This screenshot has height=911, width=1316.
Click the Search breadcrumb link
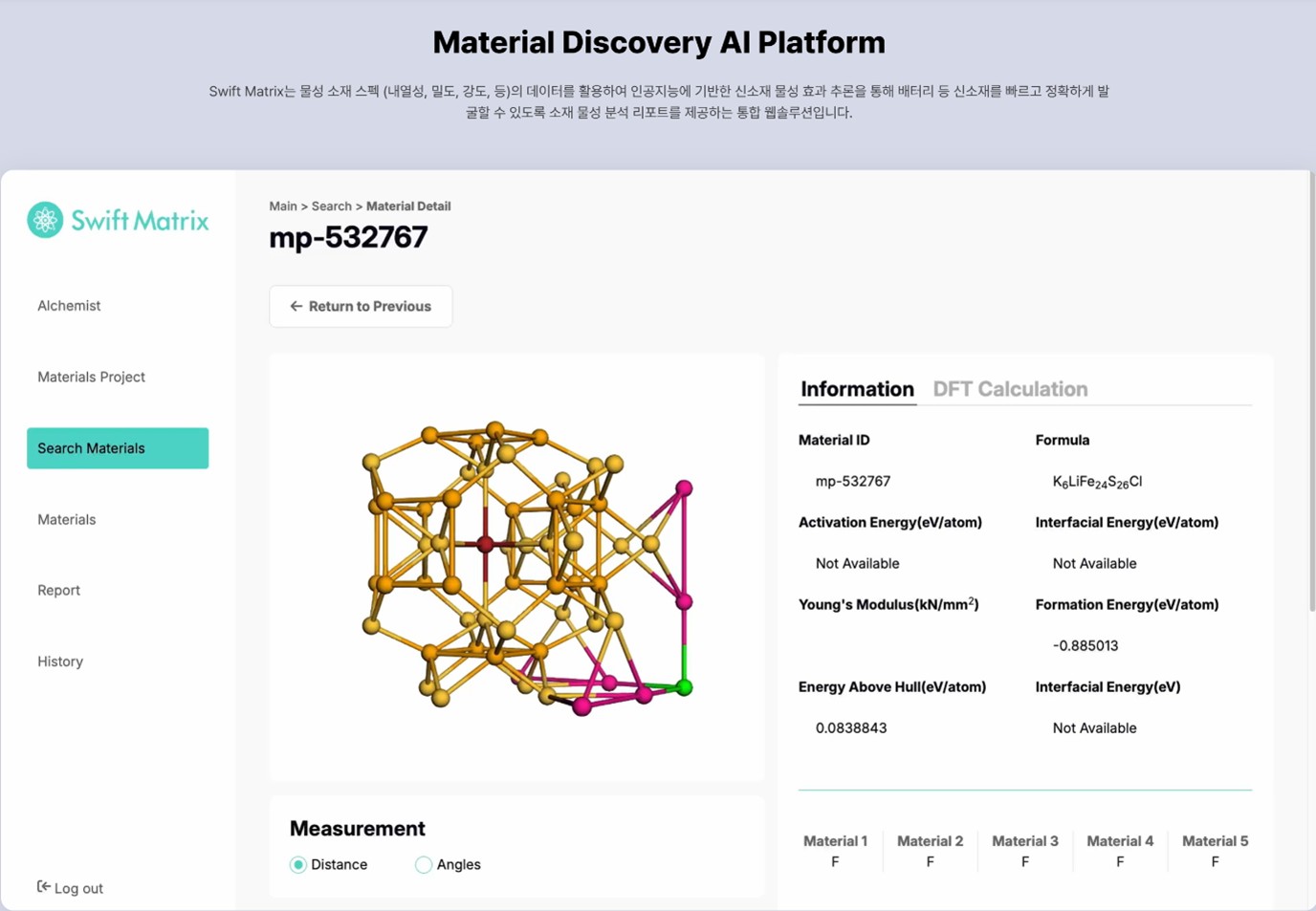[x=331, y=206]
